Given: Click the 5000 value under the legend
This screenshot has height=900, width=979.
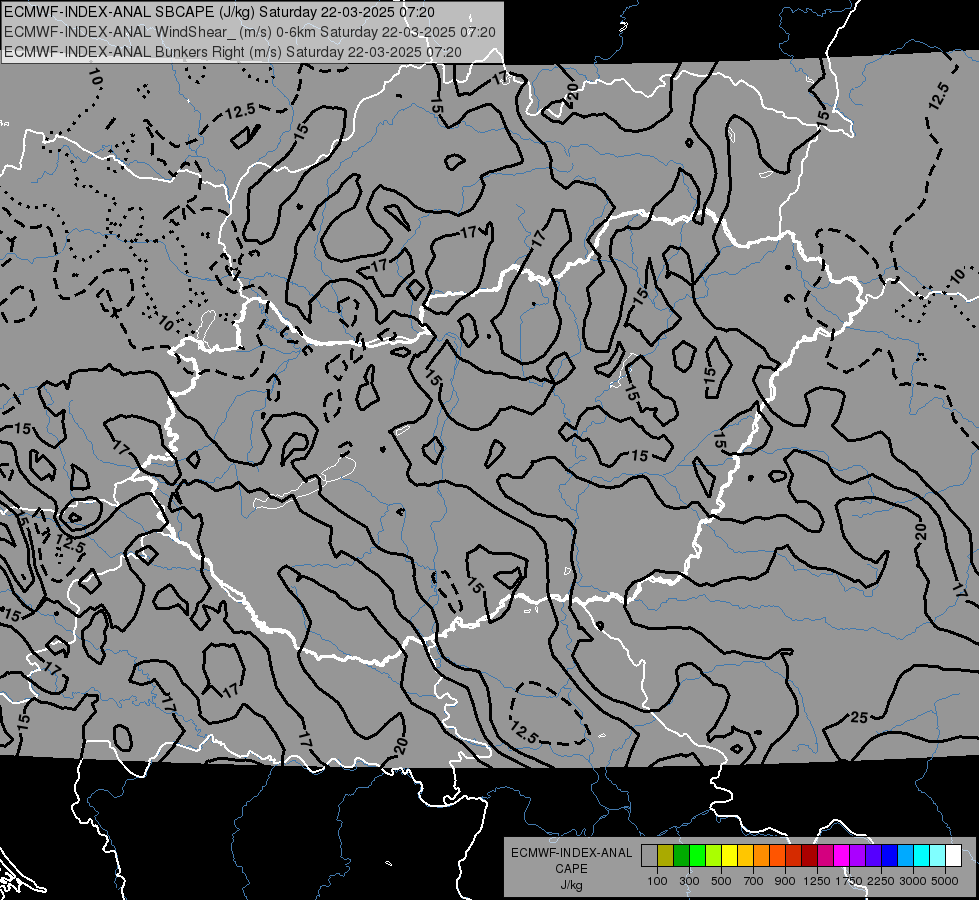Looking at the screenshot, I should point(945,881).
